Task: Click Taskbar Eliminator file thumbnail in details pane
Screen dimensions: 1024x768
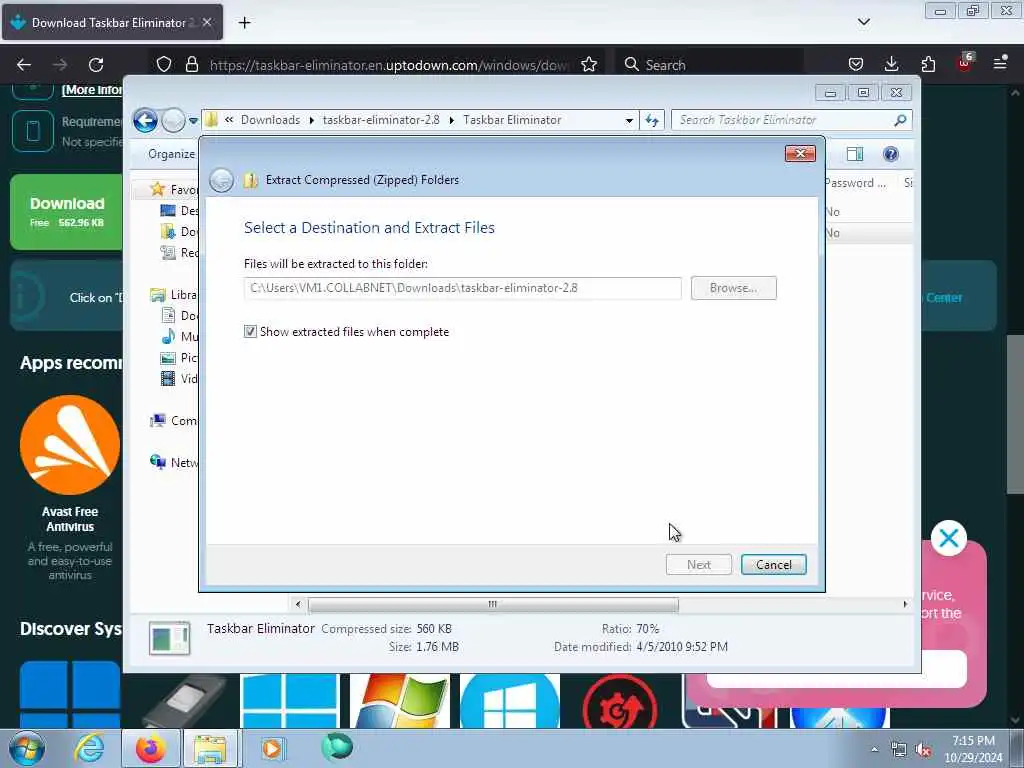Action: [170, 638]
